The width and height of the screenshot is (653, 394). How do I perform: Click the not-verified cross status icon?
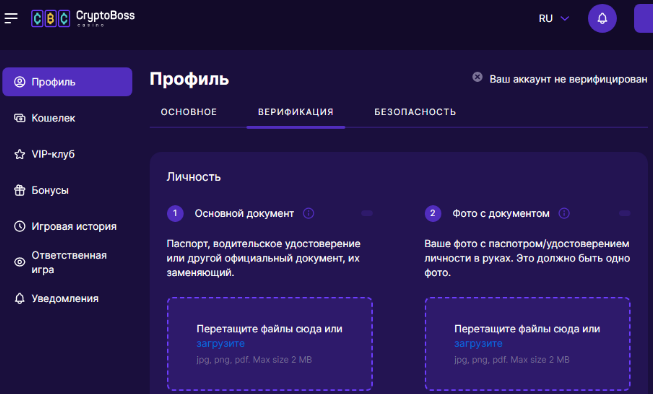(477, 77)
